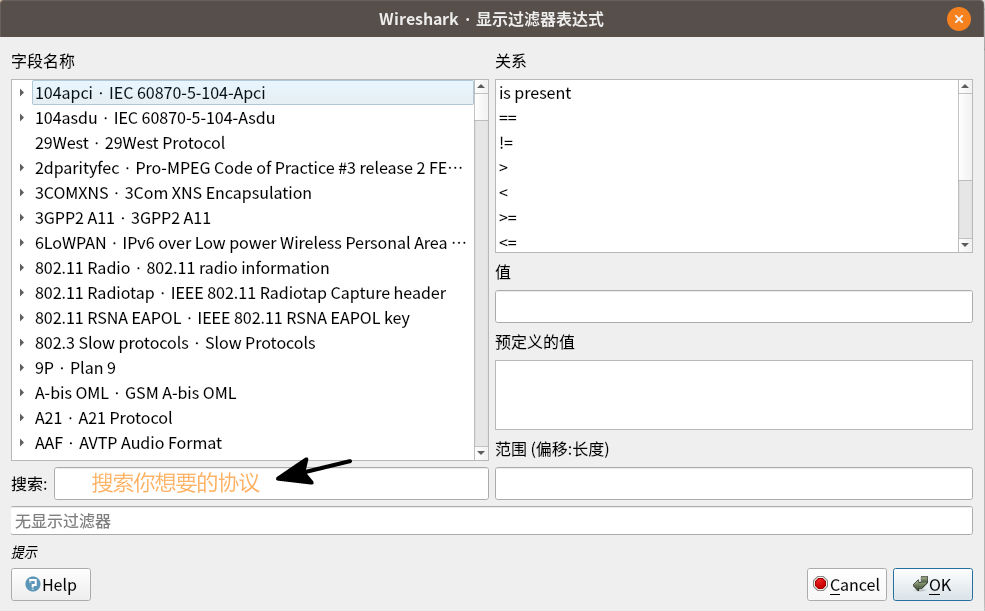
Task: Click field list scrollbar up arrow
Action: tap(481, 87)
